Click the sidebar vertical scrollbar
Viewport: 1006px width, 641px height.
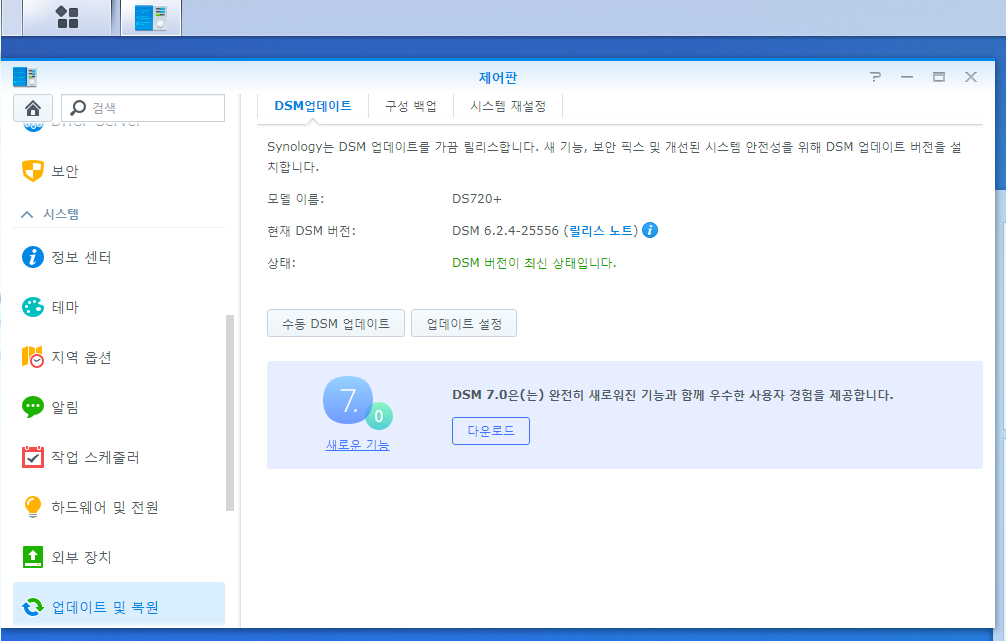click(x=230, y=413)
